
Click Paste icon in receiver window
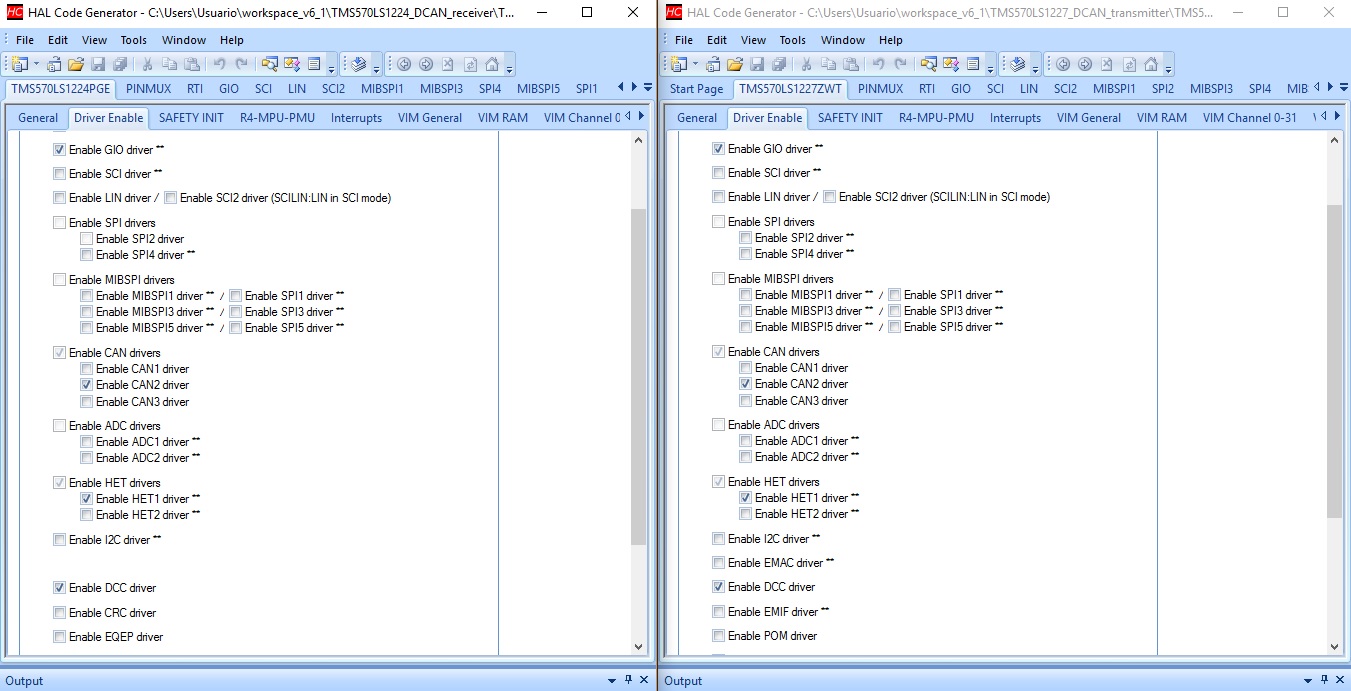(192, 64)
